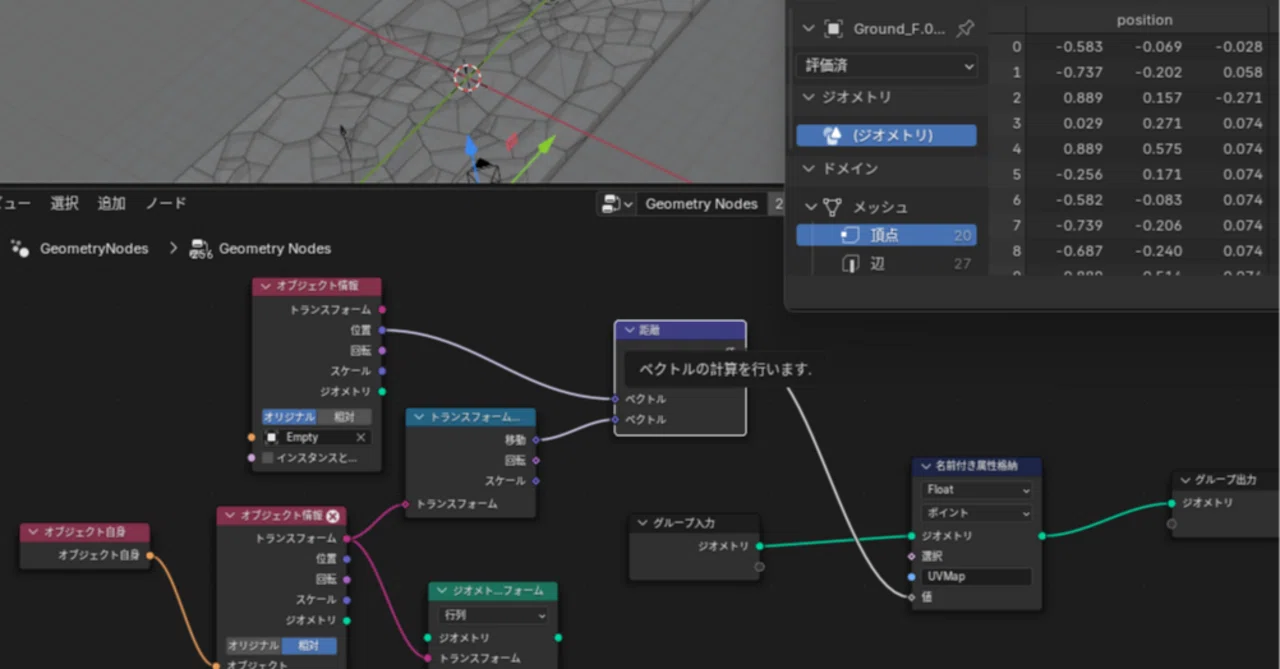Open the ノード menu in node editor
The image size is (1280, 669).
(x=166, y=204)
